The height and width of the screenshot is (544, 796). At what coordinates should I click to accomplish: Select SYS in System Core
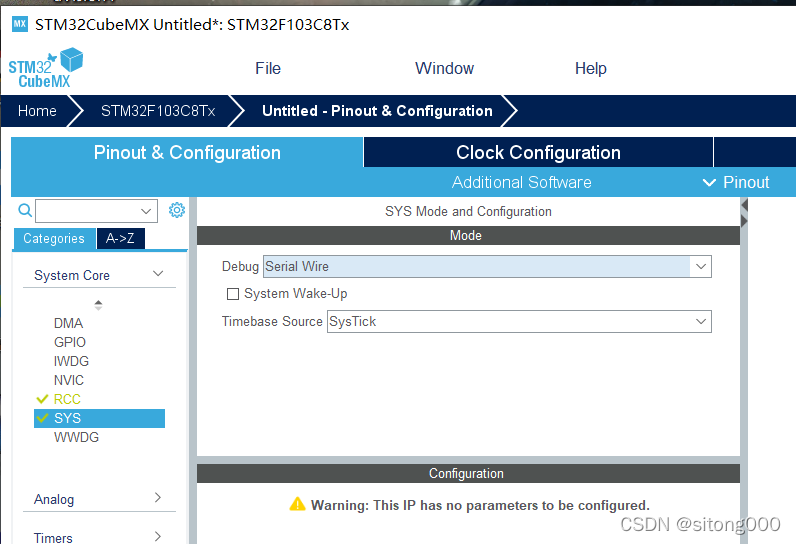pos(100,418)
